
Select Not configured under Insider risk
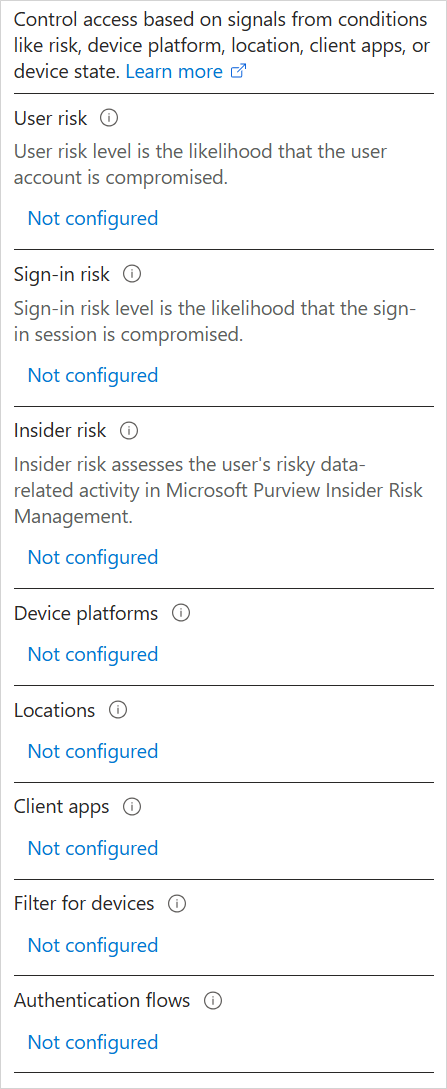coord(93,557)
